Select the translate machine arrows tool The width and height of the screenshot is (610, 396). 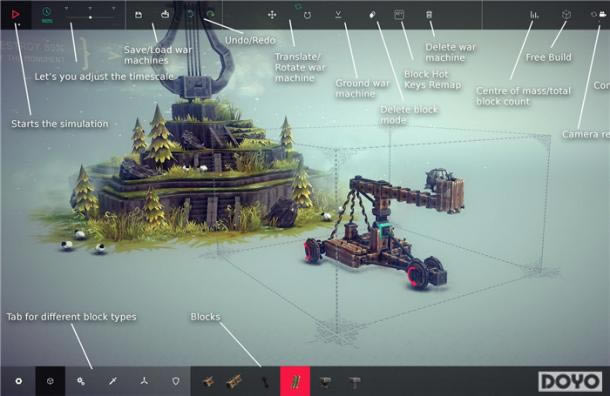[272, 15]
